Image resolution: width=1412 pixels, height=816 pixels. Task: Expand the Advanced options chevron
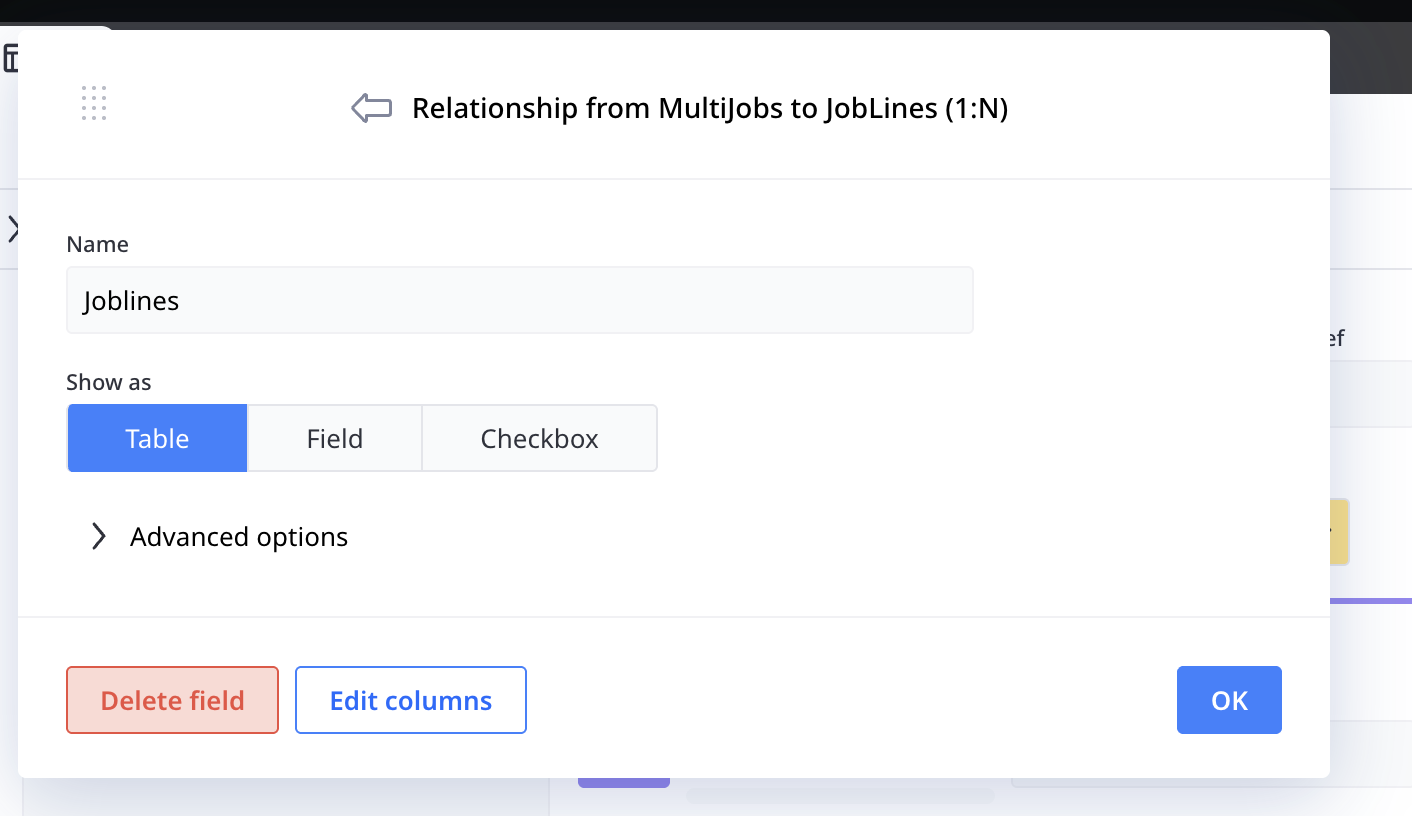(x=98, y=537)
